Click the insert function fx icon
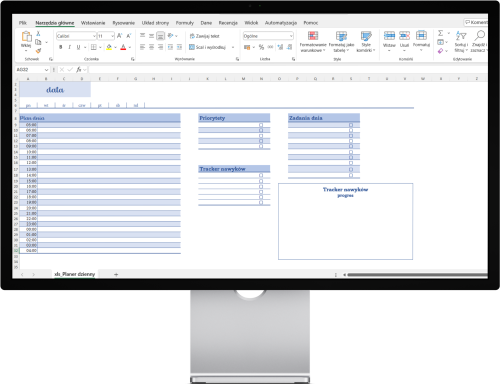The width and height of the screenshot is (500, 384). [79, 70]
